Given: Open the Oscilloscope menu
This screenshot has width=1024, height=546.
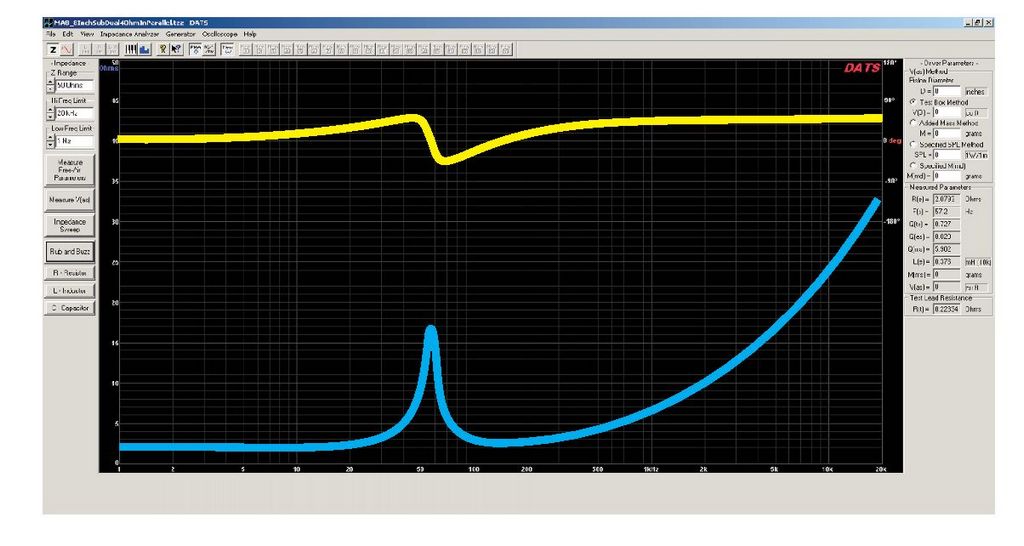Looking at the screenshot, I should [x=219, y=34].
